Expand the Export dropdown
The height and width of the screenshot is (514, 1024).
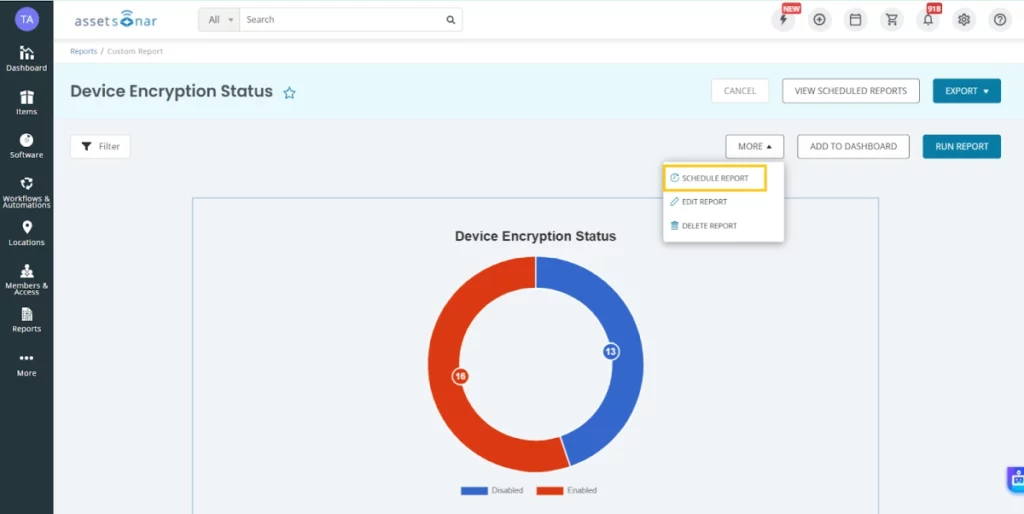tap(966, 91)
